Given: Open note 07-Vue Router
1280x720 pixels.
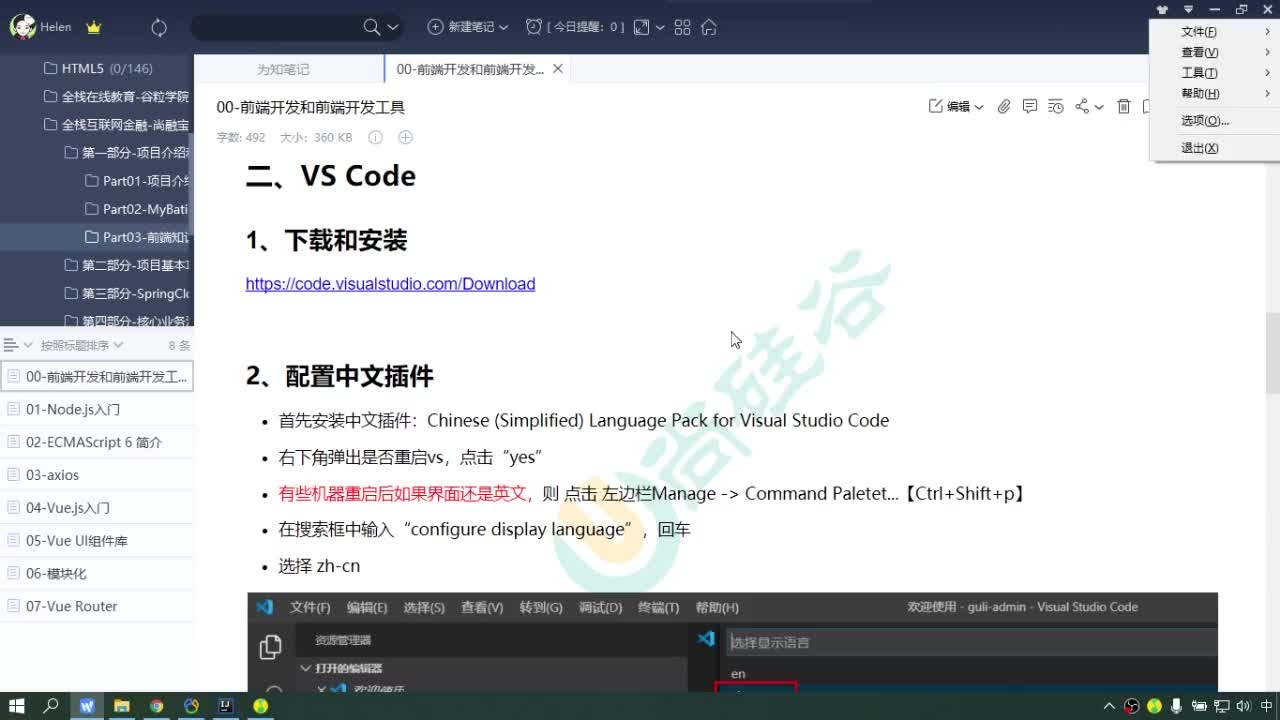Looking at the screenshot, I should tap(96, 606).
